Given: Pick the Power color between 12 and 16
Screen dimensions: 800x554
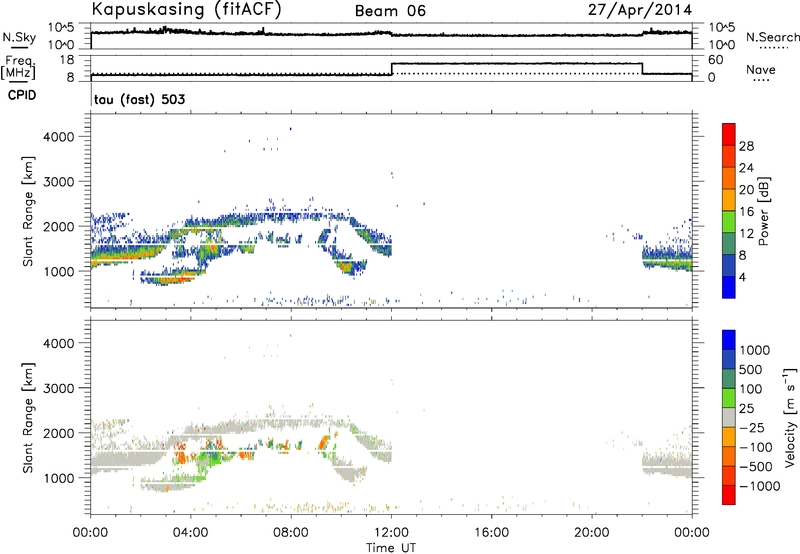Looking at the screenshot, I should [729, 222].
